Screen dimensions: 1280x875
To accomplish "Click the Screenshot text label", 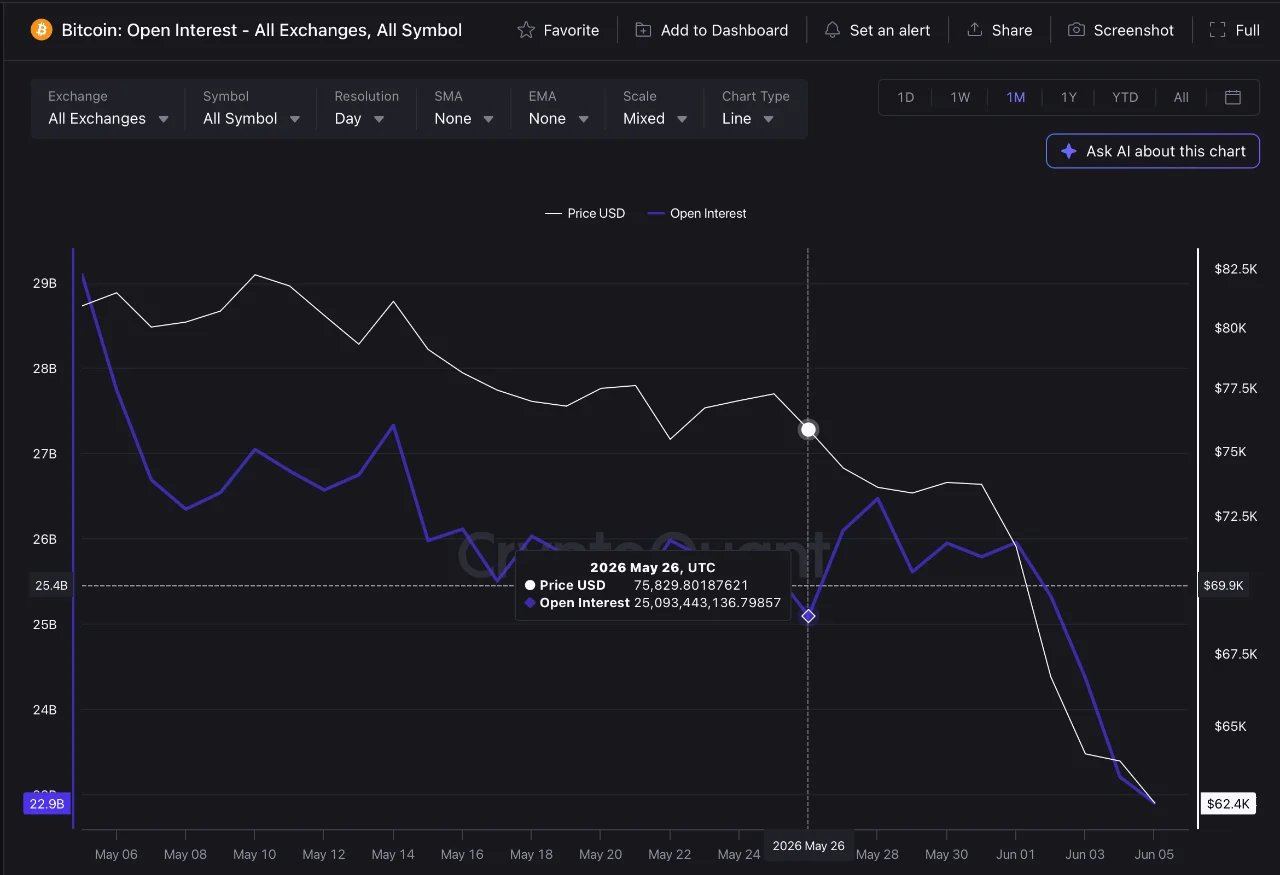I will [1134, 30].
